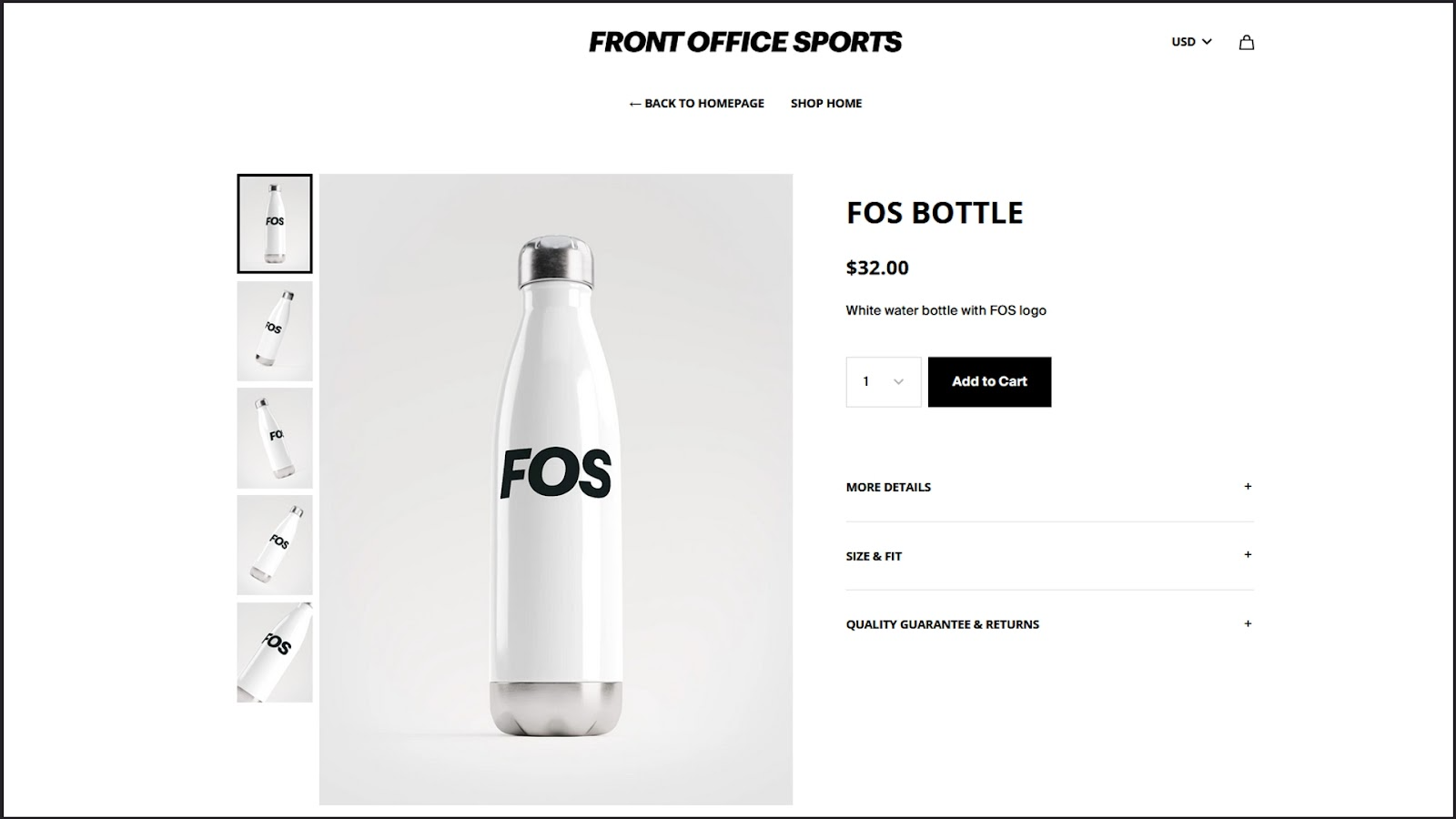
Task: Click plus icon beside Size & Fit
Action: [x=1248, y=555]
